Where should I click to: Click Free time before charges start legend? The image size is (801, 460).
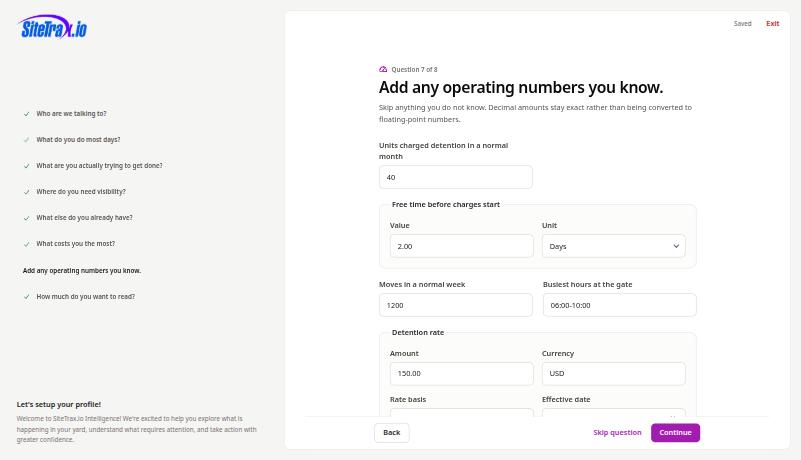pyautogui.click(x=446, y=204)
